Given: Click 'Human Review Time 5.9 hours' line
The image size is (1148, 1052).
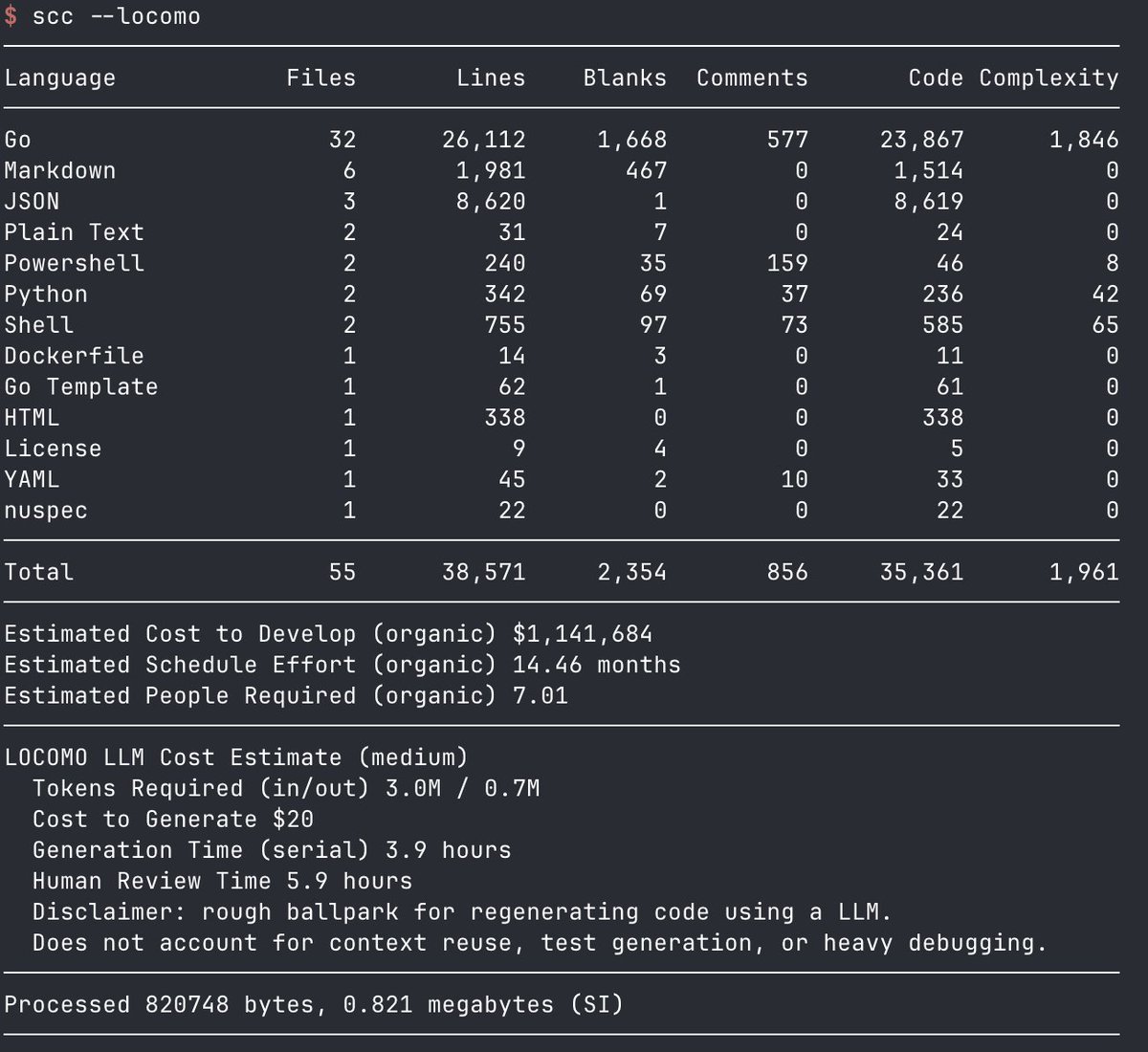Looking at the screenshot, I should tap(223, 881).
